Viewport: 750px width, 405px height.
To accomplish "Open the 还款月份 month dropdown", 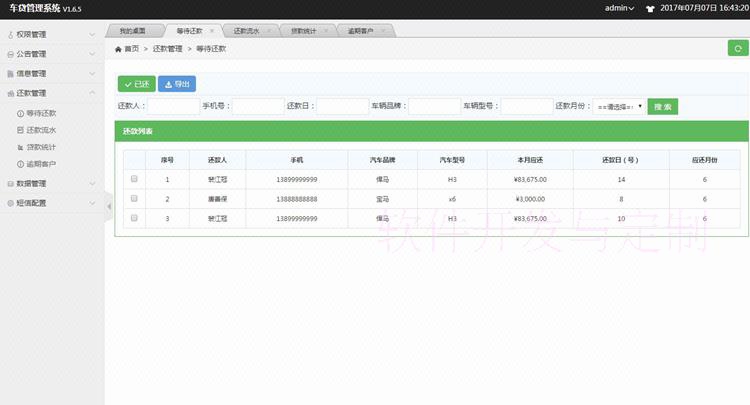I will click(x=619, y=107).
